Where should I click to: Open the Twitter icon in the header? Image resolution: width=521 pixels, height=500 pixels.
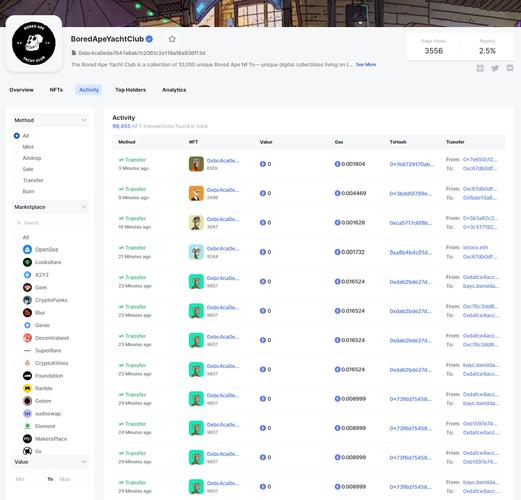click(x=495, y=68)
